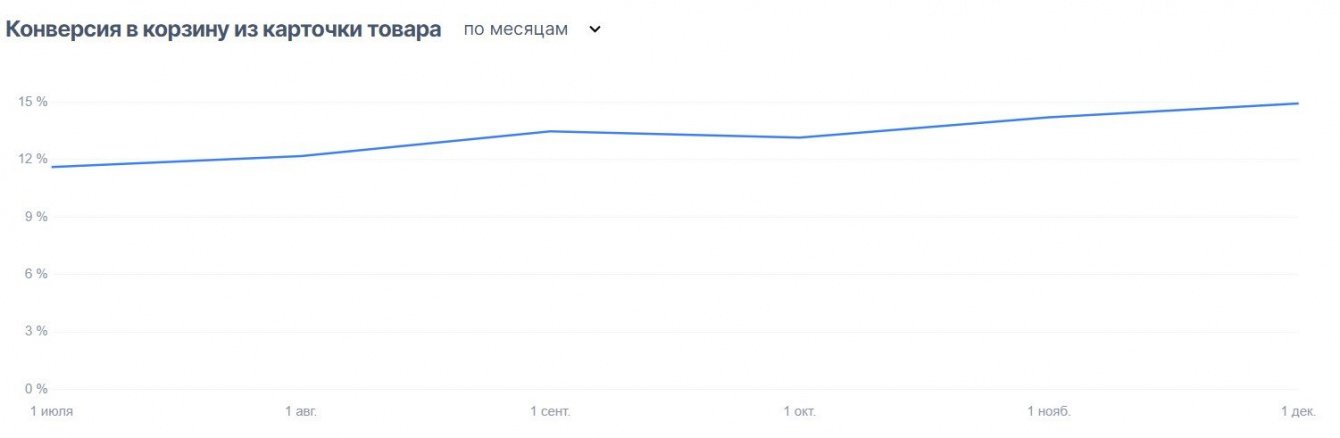Click the line's data point above 1 сент.
Viewport: 1340px width, 438px height.
tap(550, 131)
